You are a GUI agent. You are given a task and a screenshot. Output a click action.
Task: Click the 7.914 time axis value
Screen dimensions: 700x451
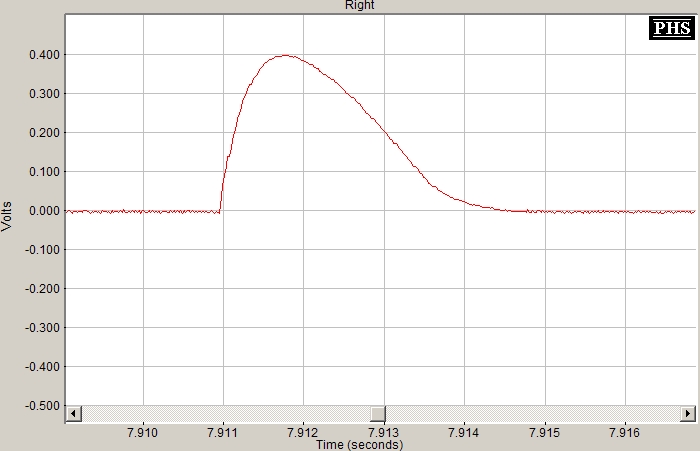[x=463, y=432]
